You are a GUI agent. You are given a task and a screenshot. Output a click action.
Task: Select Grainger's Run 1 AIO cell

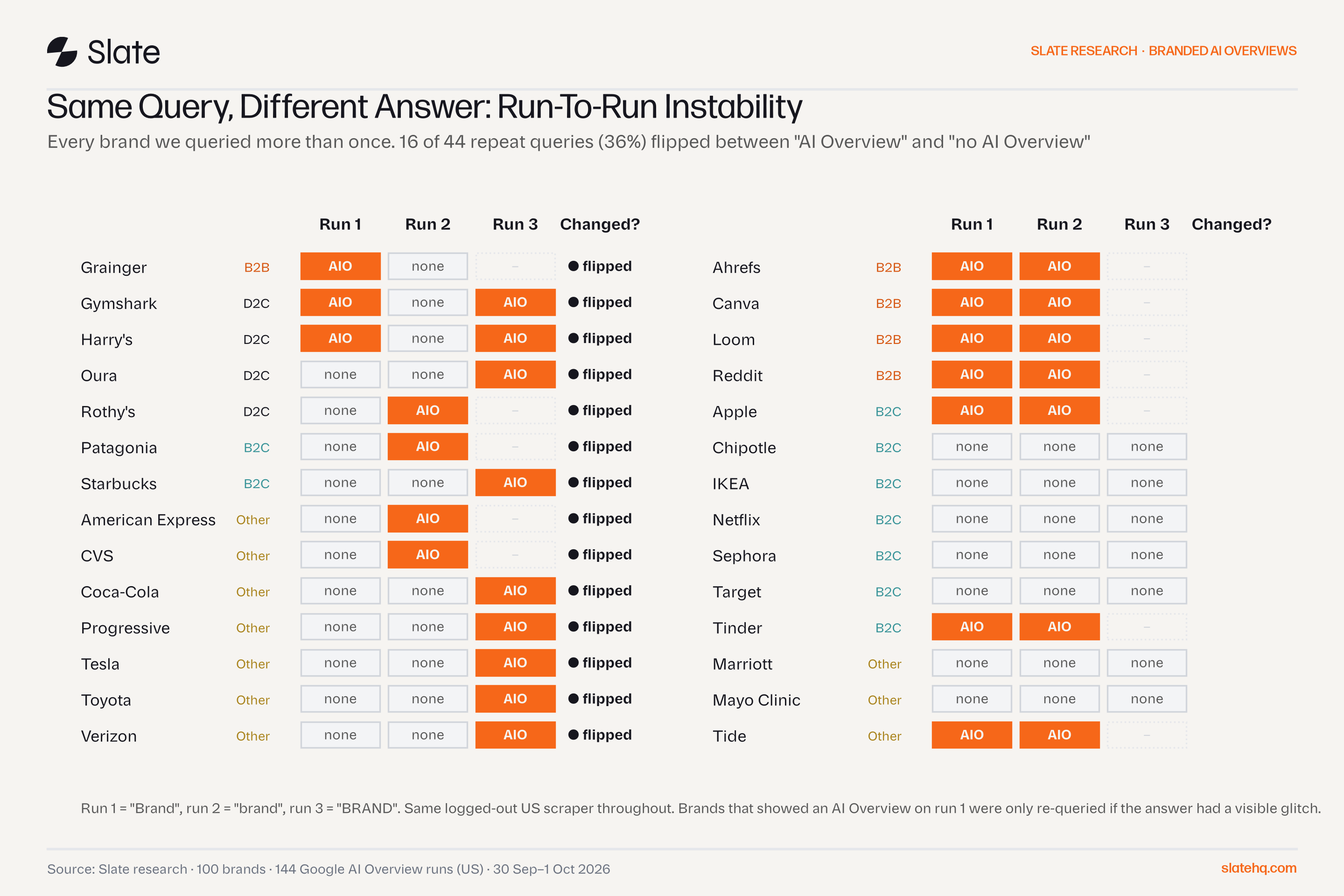coord(341,266)
